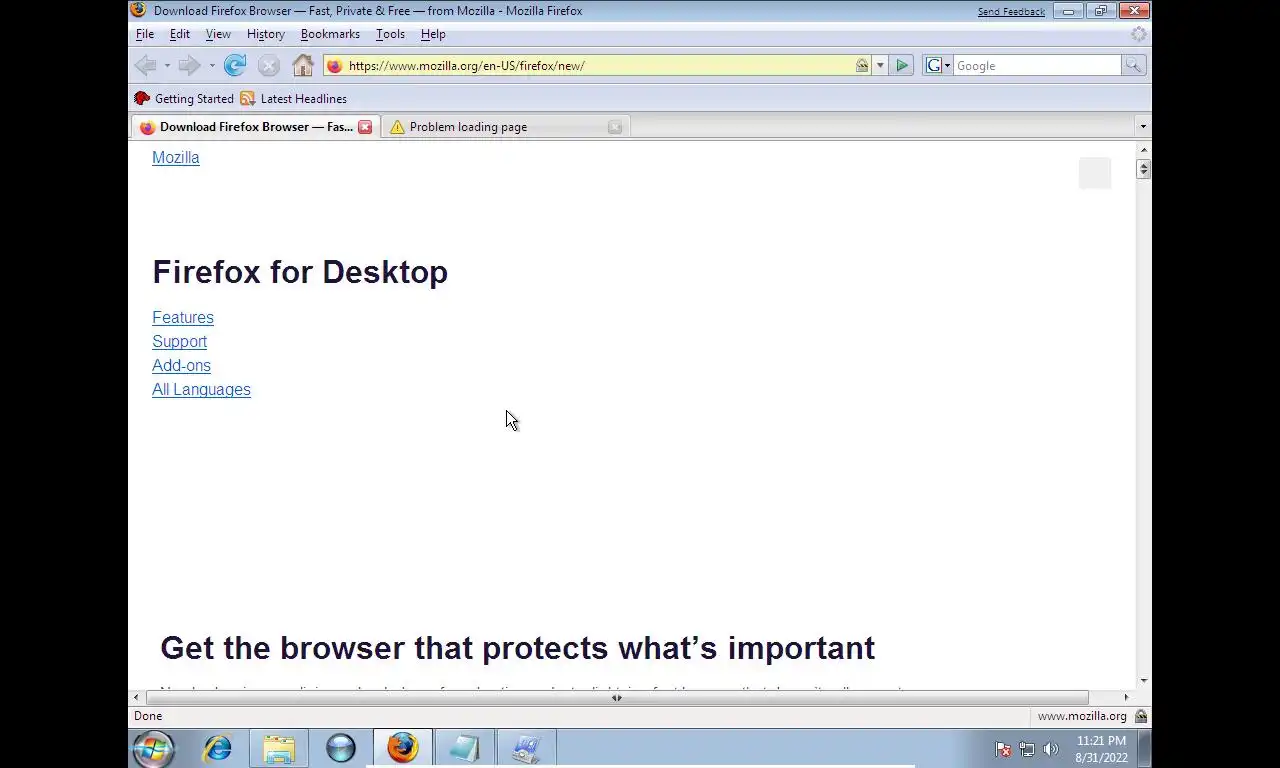Open the Features link
This screenshot has height=768, width=1280.
(x=183, y=318)
